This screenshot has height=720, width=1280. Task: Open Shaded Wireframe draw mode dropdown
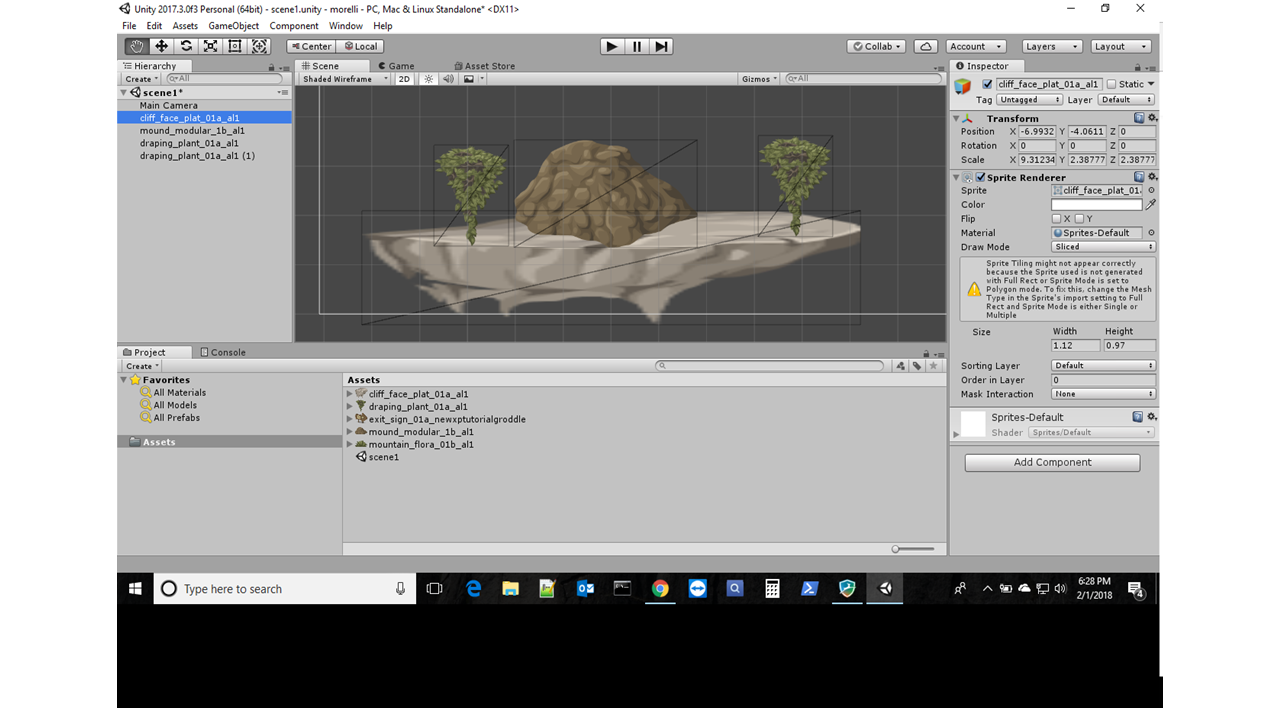345,79
